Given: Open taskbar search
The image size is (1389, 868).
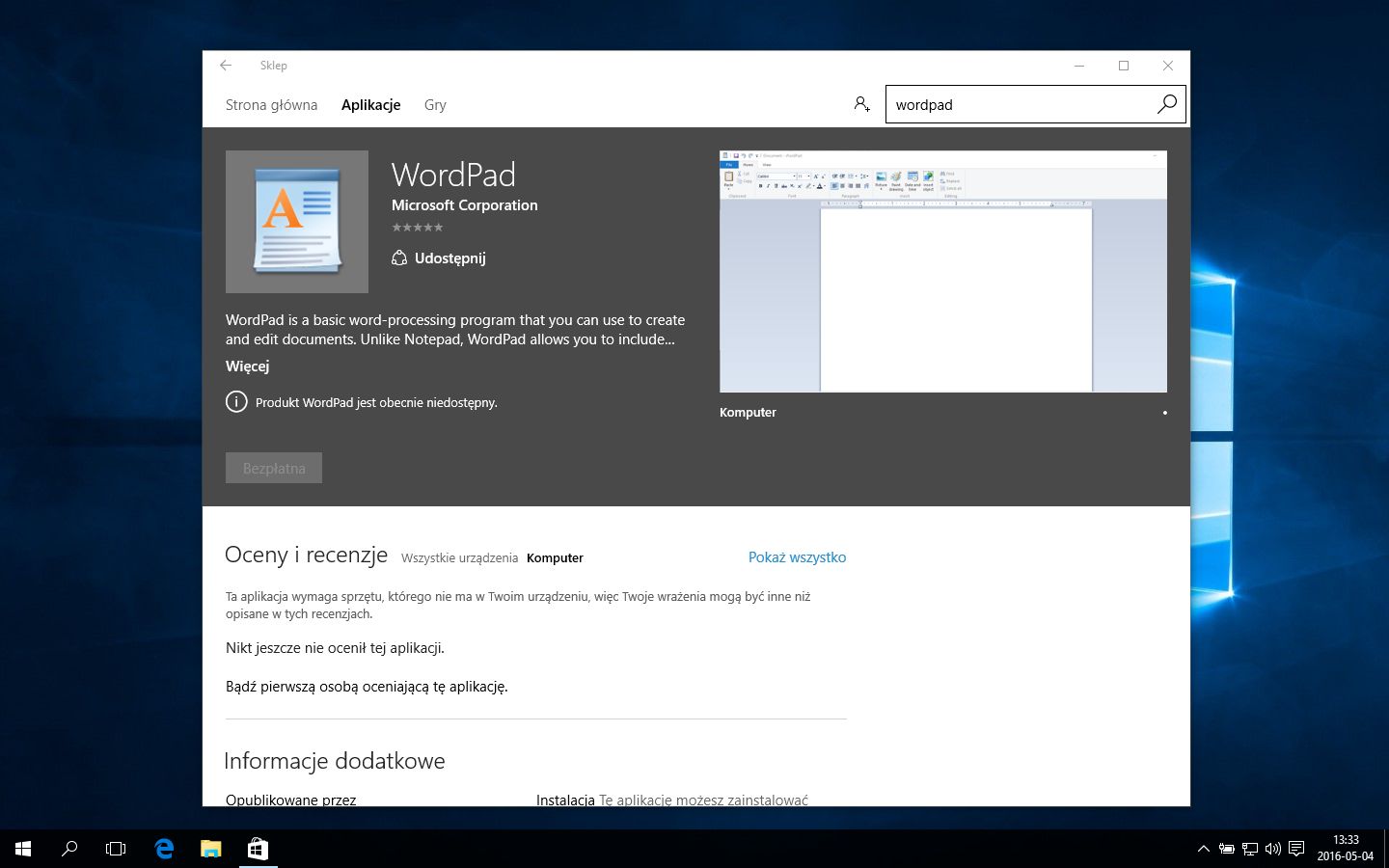Looking at the screenshot, I should pos(69,849).
